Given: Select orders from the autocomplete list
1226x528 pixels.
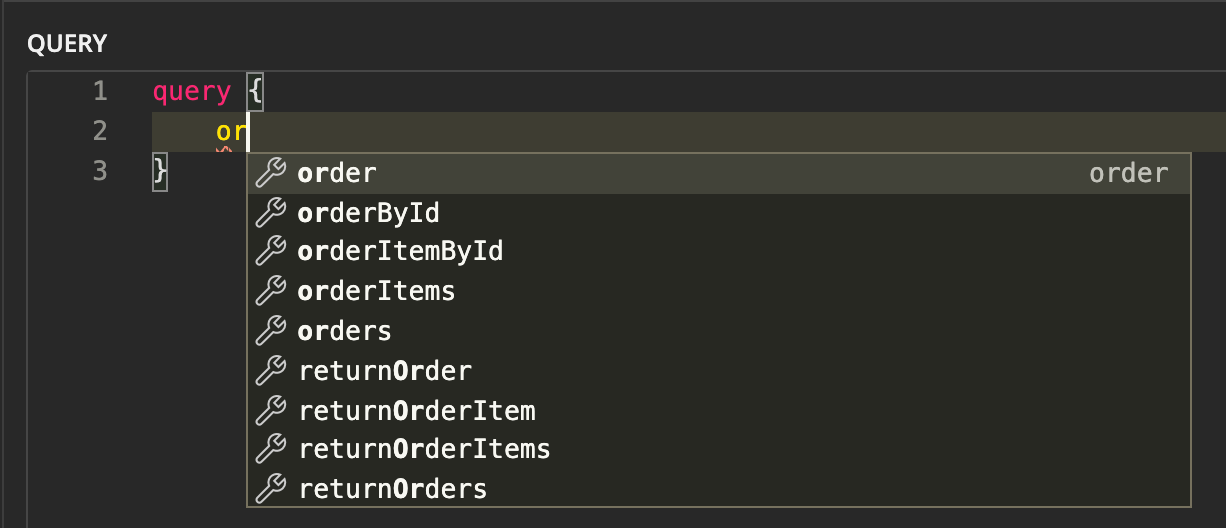Looking at the screenshot, I should click(345, 331).
